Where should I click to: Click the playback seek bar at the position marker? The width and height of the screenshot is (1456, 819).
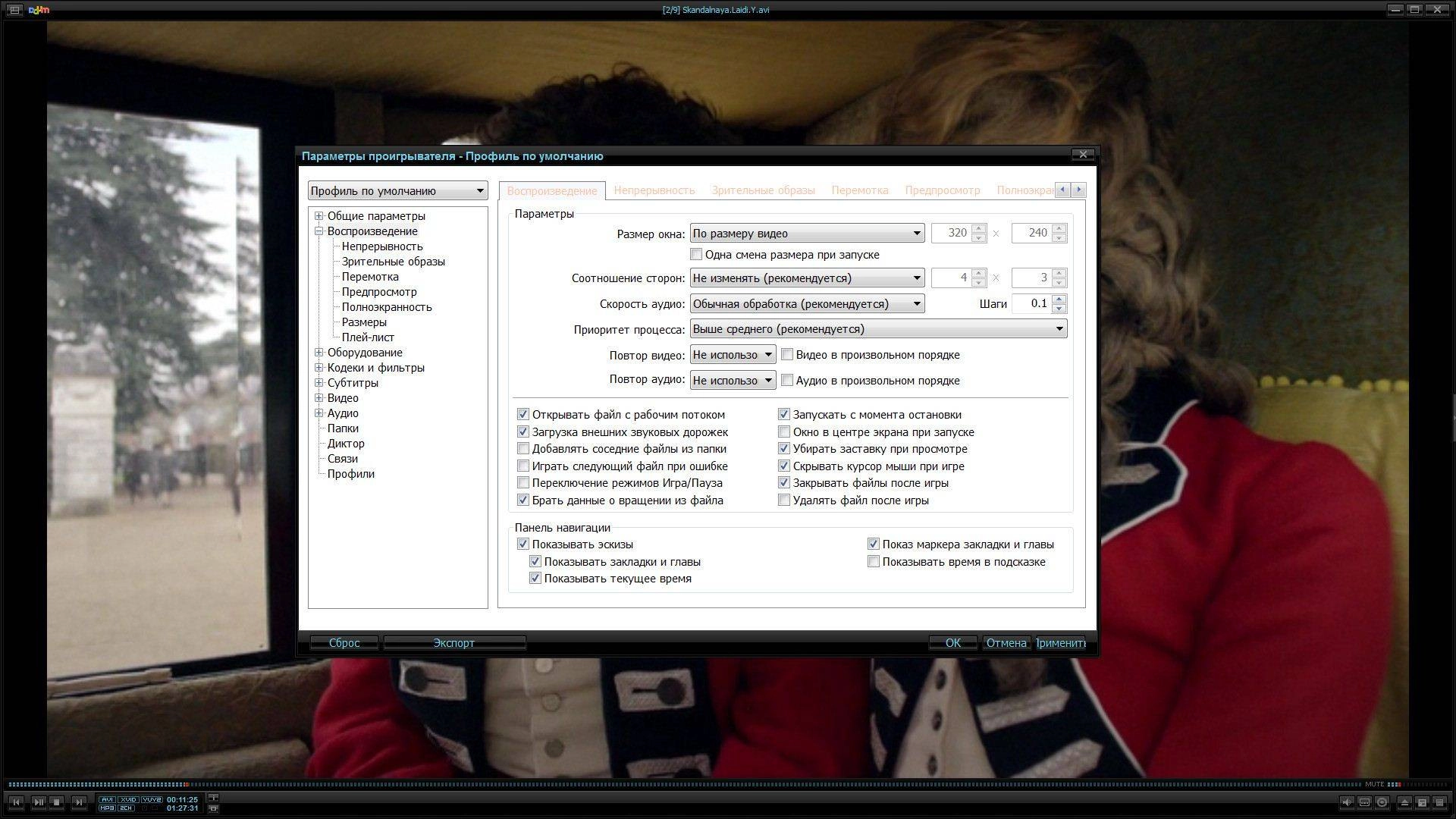[x=187, y=784]
